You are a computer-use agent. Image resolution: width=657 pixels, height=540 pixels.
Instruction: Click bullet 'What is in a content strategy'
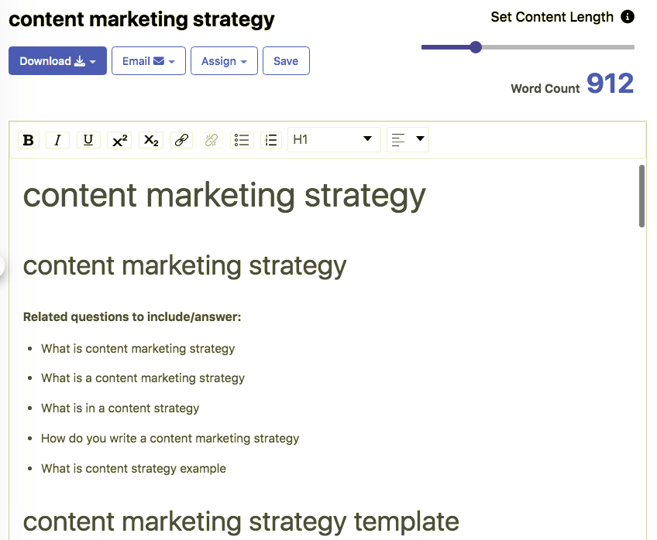tap(120, 408)
